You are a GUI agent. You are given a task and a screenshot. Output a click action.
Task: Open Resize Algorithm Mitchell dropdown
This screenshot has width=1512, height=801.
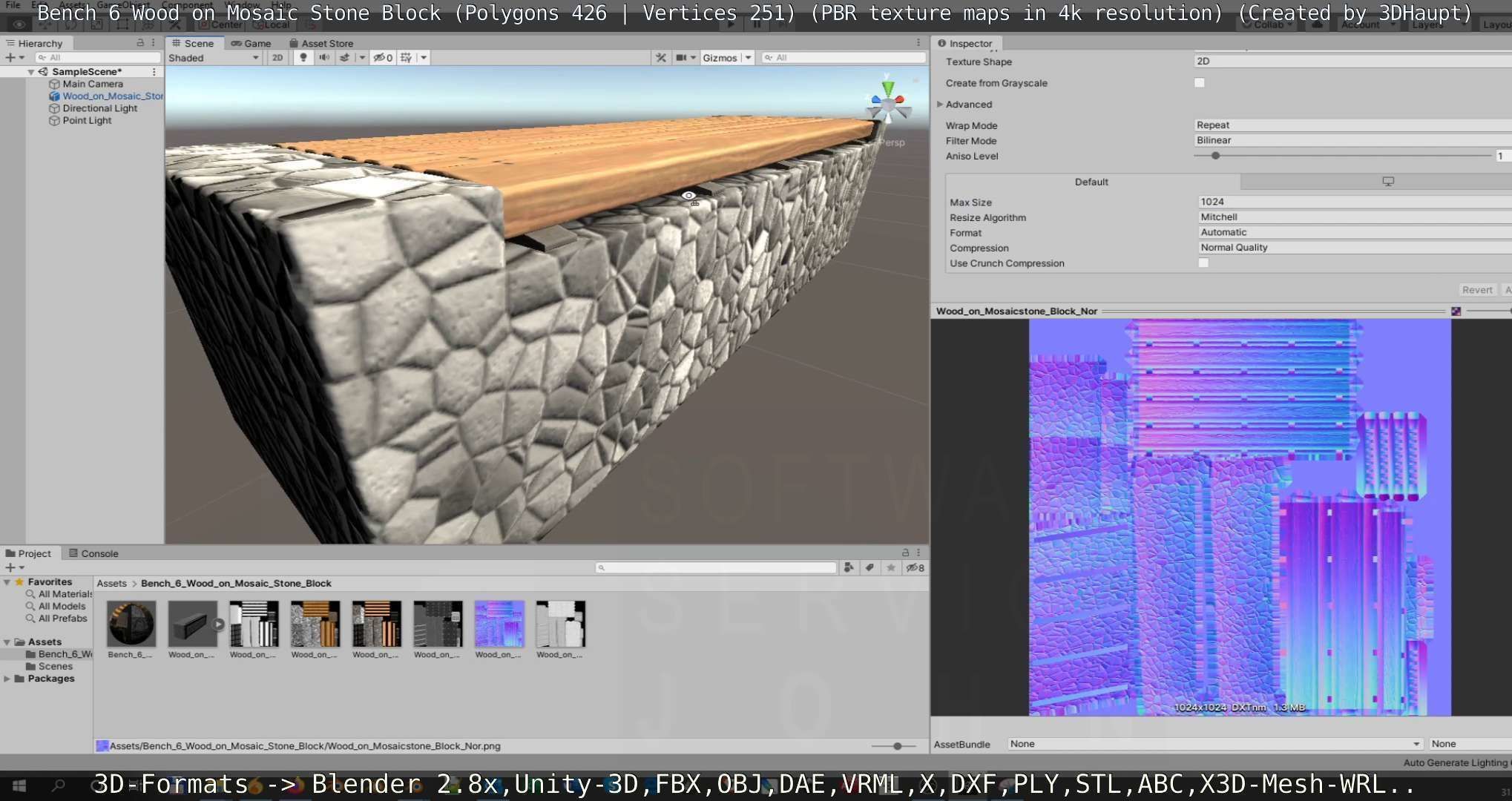pos(1355,217)
